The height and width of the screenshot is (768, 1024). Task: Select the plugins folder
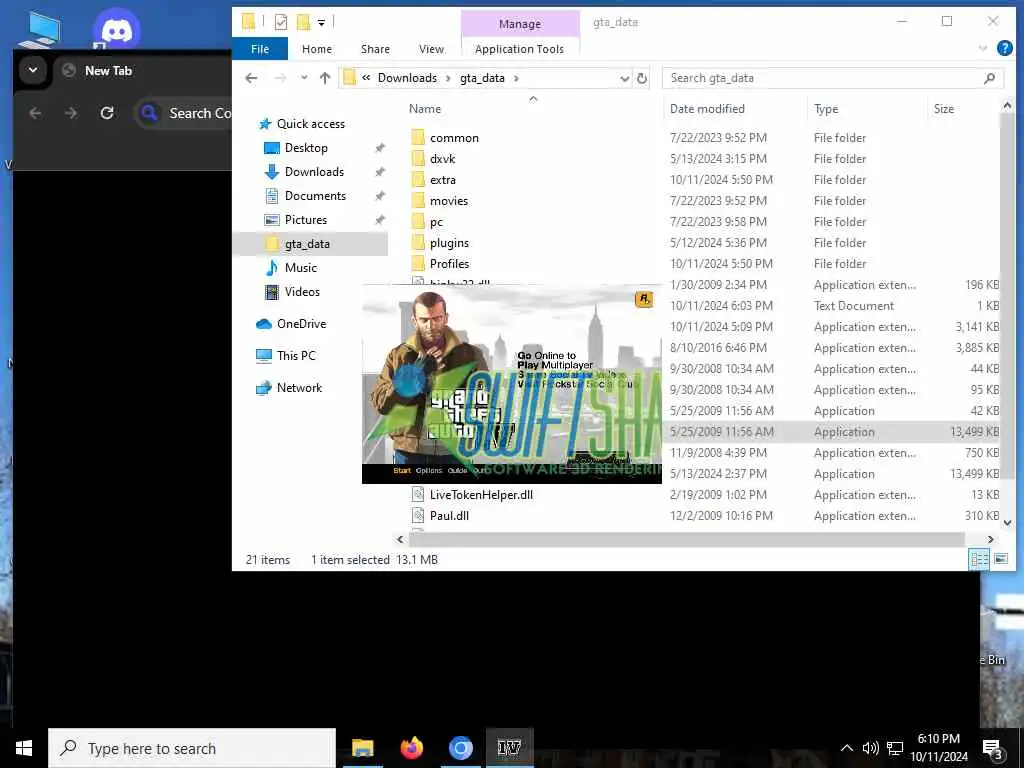pos(449,243)
